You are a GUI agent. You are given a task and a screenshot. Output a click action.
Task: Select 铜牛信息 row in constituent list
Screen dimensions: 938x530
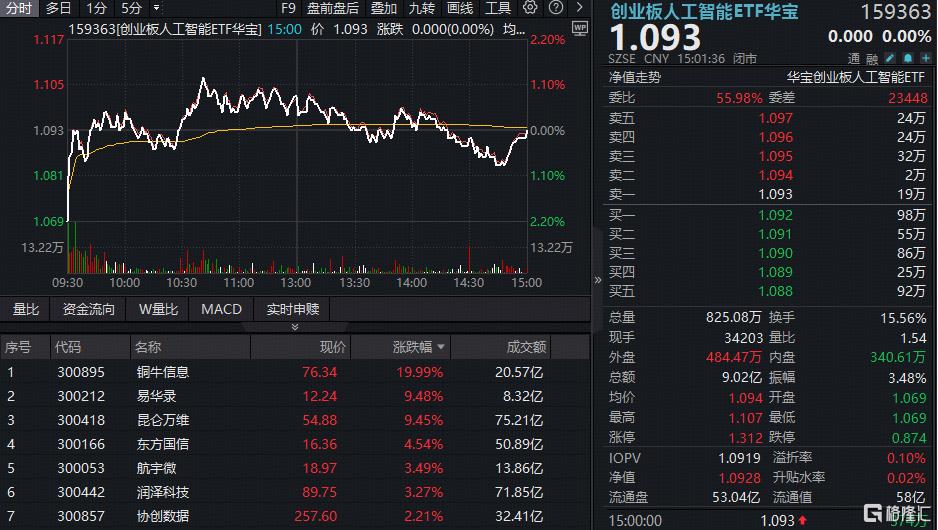(295, 372)
